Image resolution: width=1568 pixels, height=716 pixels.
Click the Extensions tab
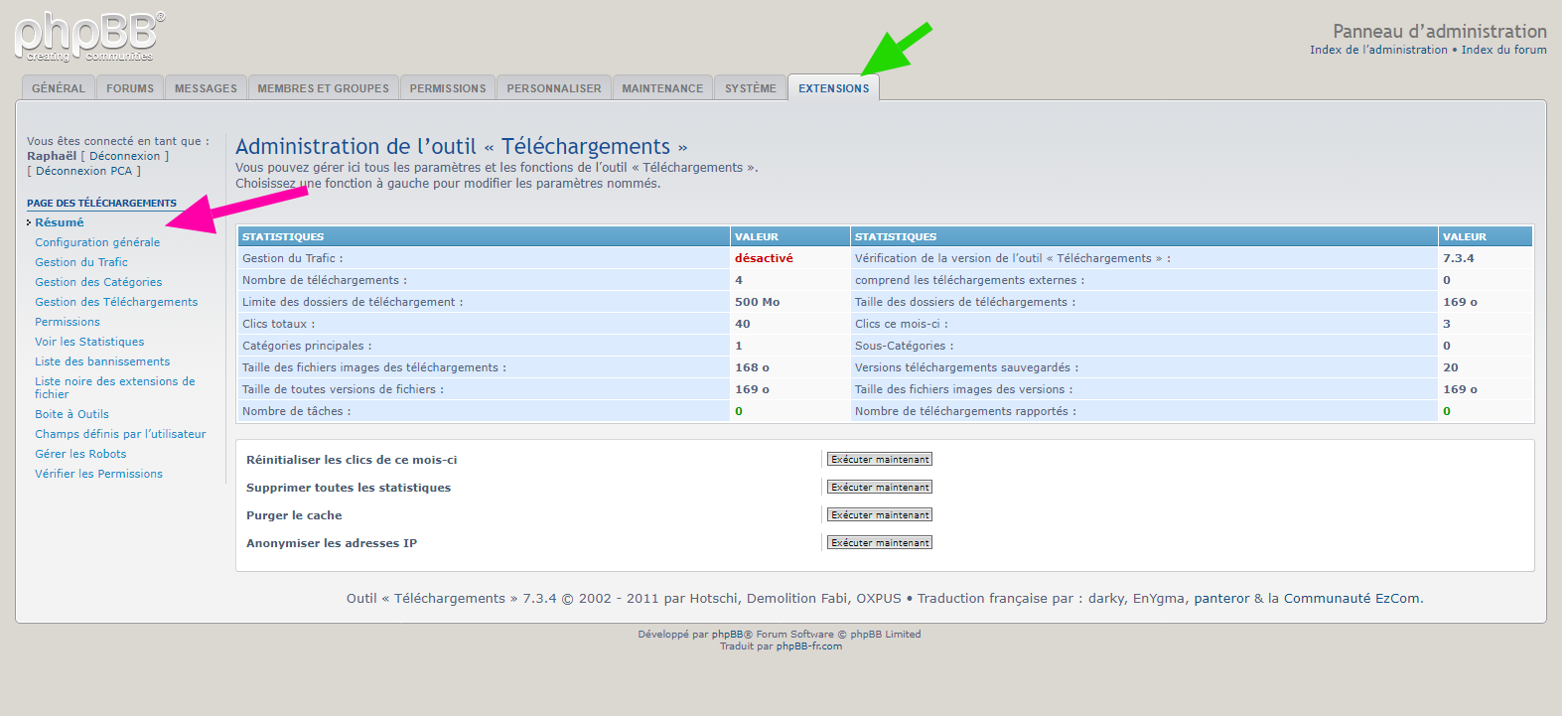pos(833,88)
